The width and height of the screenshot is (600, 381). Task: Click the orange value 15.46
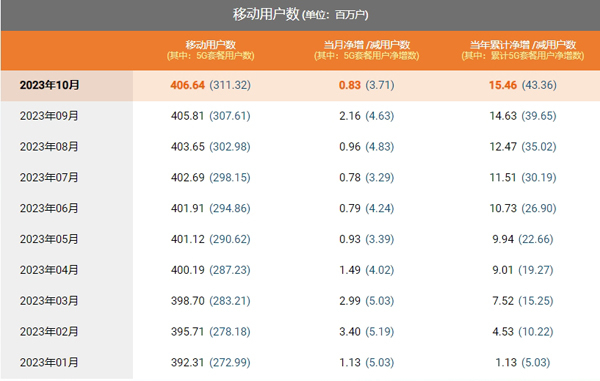[503, 85]
